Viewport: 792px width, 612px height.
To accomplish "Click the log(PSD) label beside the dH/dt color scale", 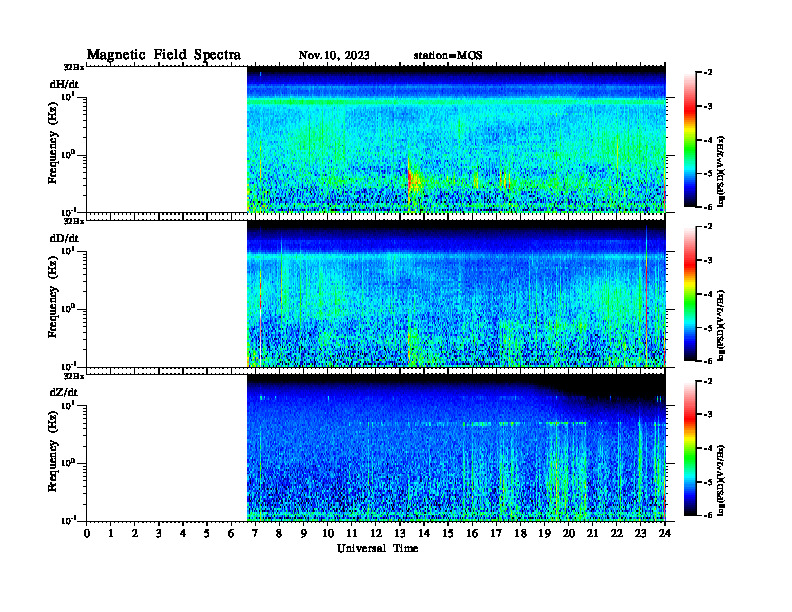I will (721, 171).
